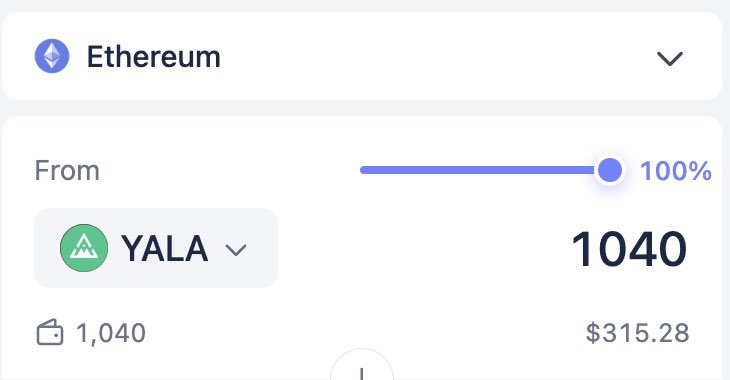Image resolution: width=730 pixels, height=380 pixels.
Task: Click the 1,040 wallet balance text
Action: tap(111, 333)
